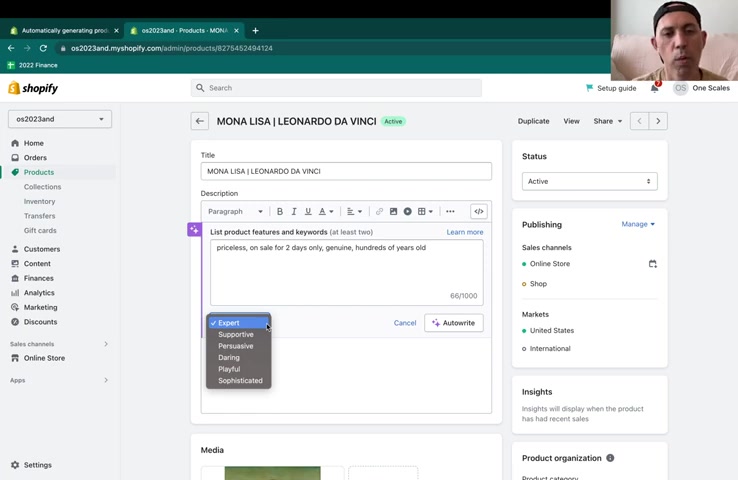This screenshot has height=480, width=738.
Task: Insert video in the description editor
Action: coord(408,212)
